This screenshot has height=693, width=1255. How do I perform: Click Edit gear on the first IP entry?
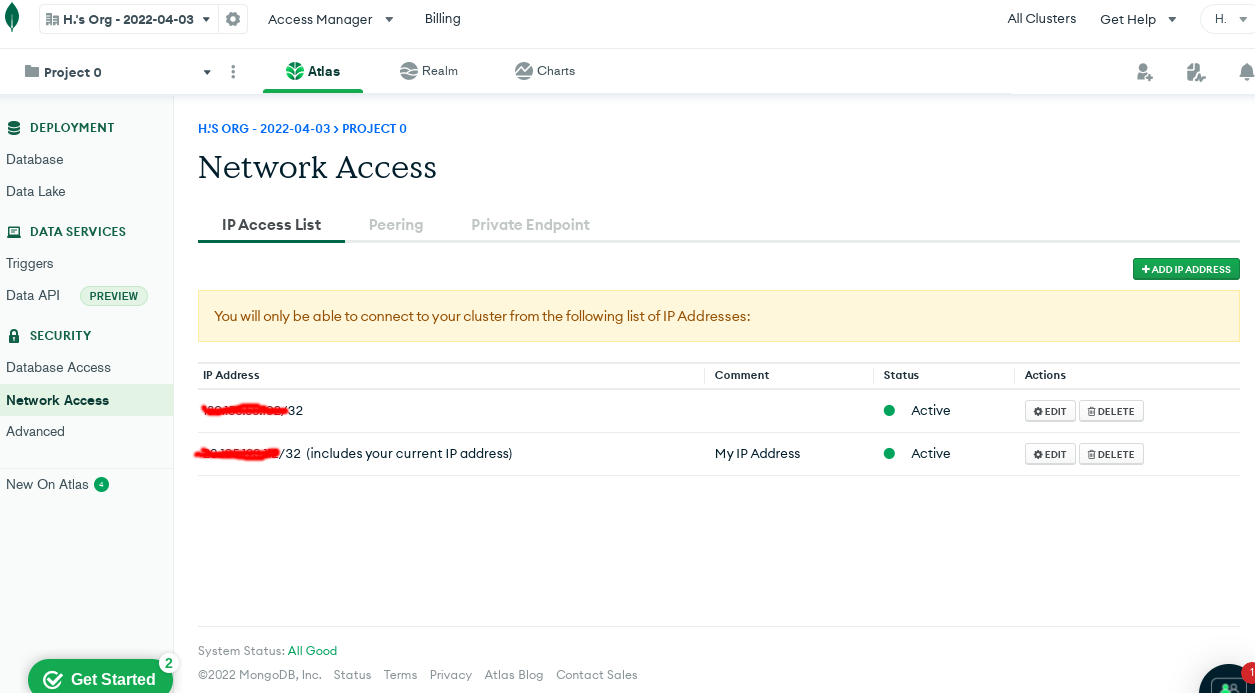pos(1049,410)
